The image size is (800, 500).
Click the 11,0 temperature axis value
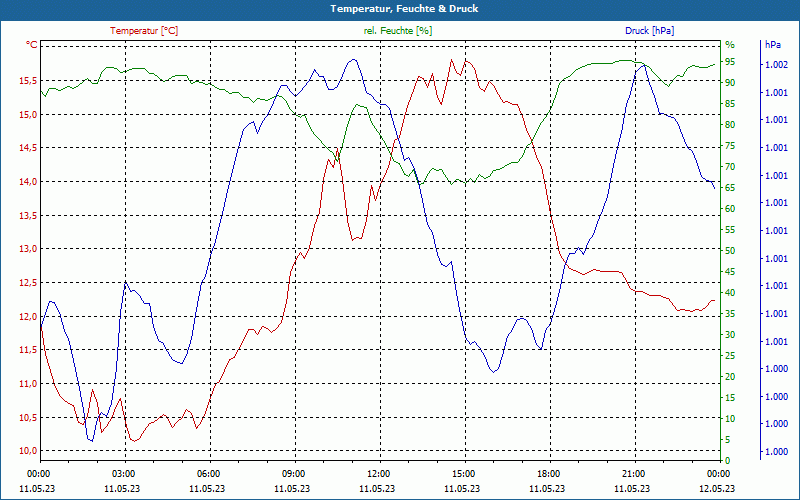[28, 384]
